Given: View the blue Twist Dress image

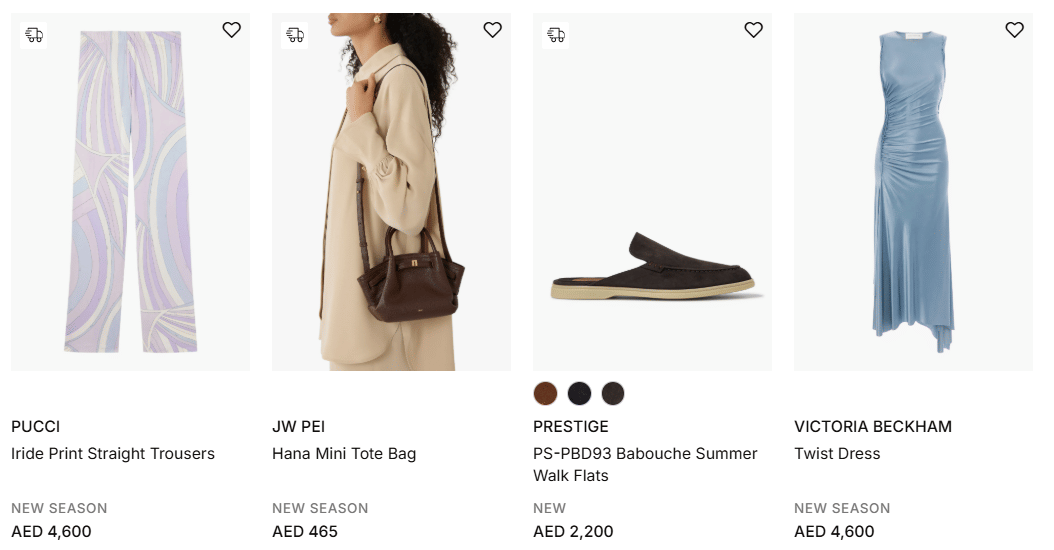Looking at the screenshot, I should [x=913, y=200].
